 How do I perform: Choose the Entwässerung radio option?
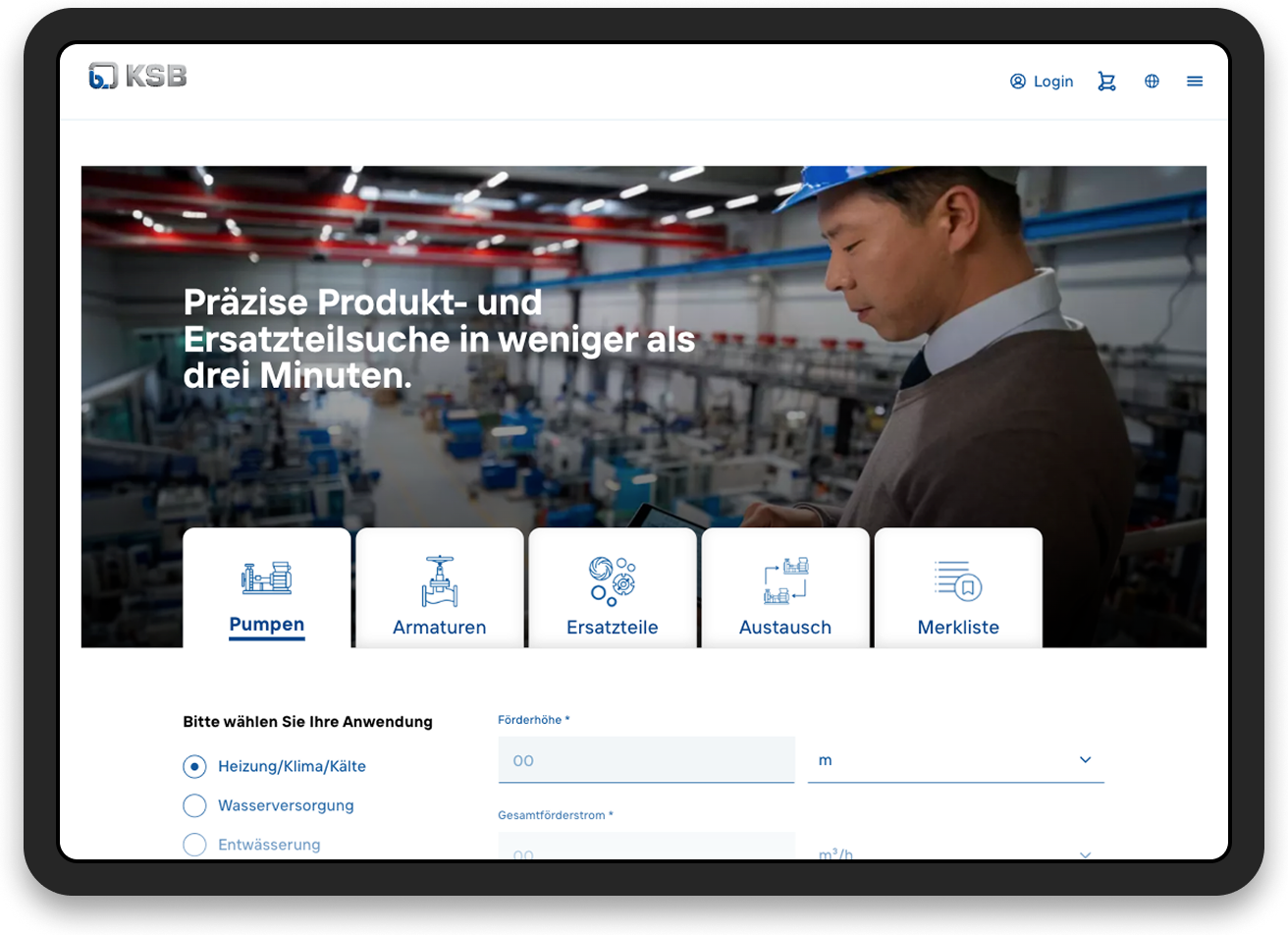click(x=194, y=845)
